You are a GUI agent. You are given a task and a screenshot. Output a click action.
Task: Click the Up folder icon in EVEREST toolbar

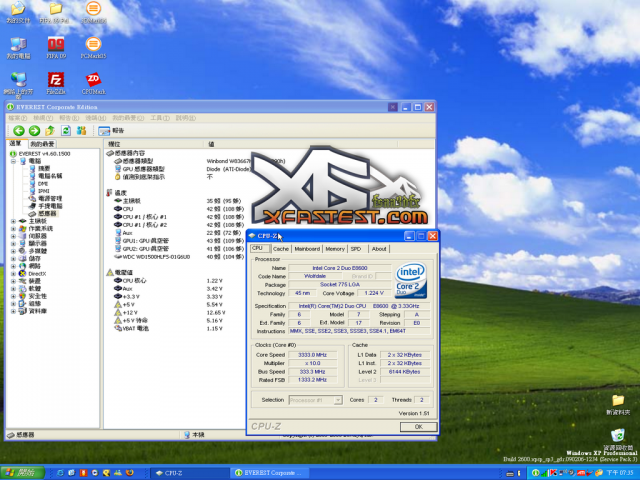tap(50, 131)
